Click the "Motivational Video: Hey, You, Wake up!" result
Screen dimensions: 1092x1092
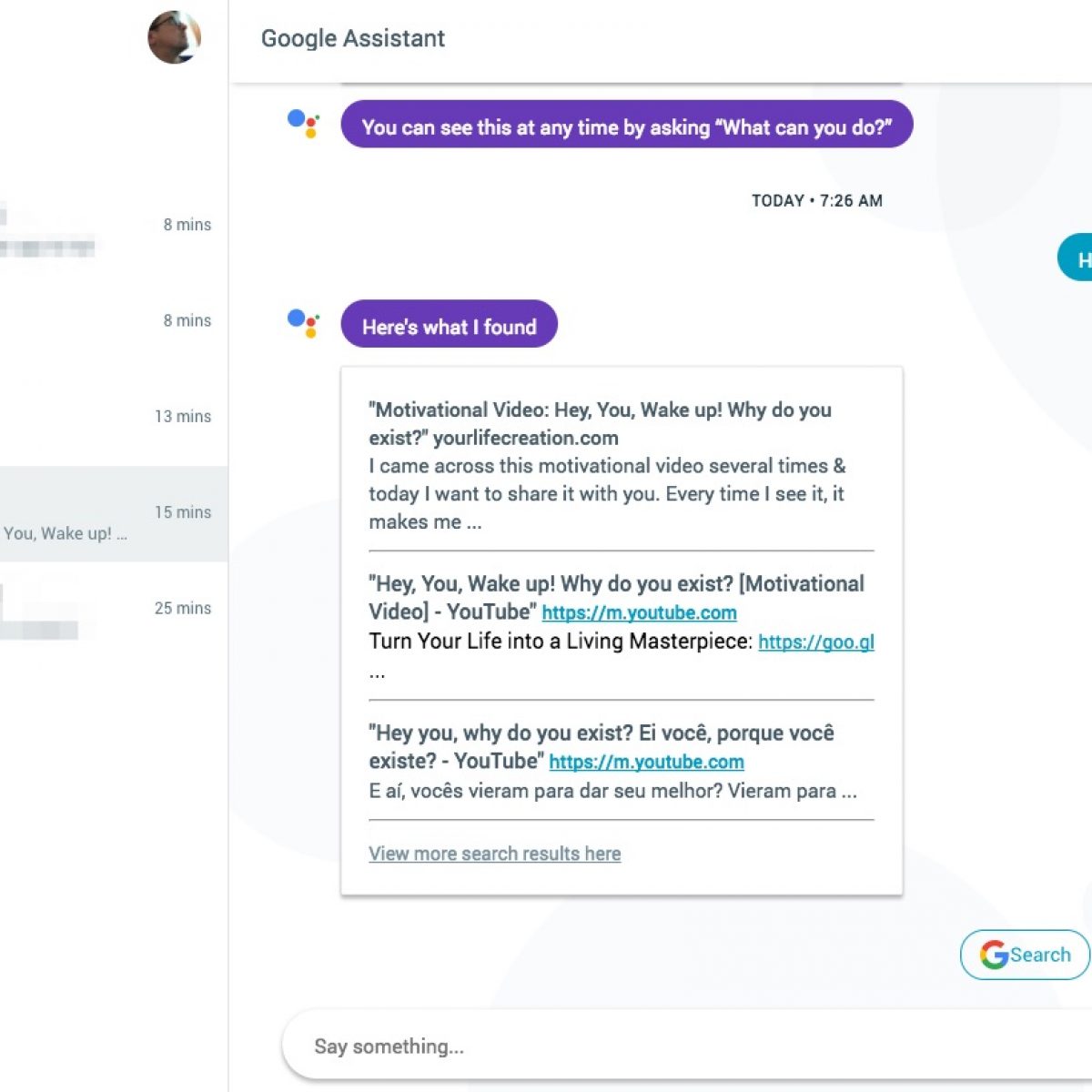(600, 423)
